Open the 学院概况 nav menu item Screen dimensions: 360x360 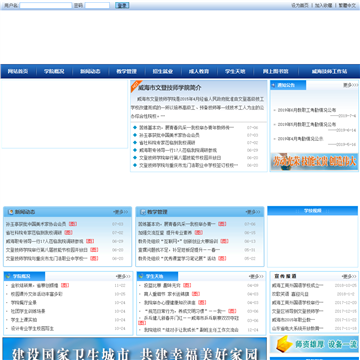tap(54, 71)
